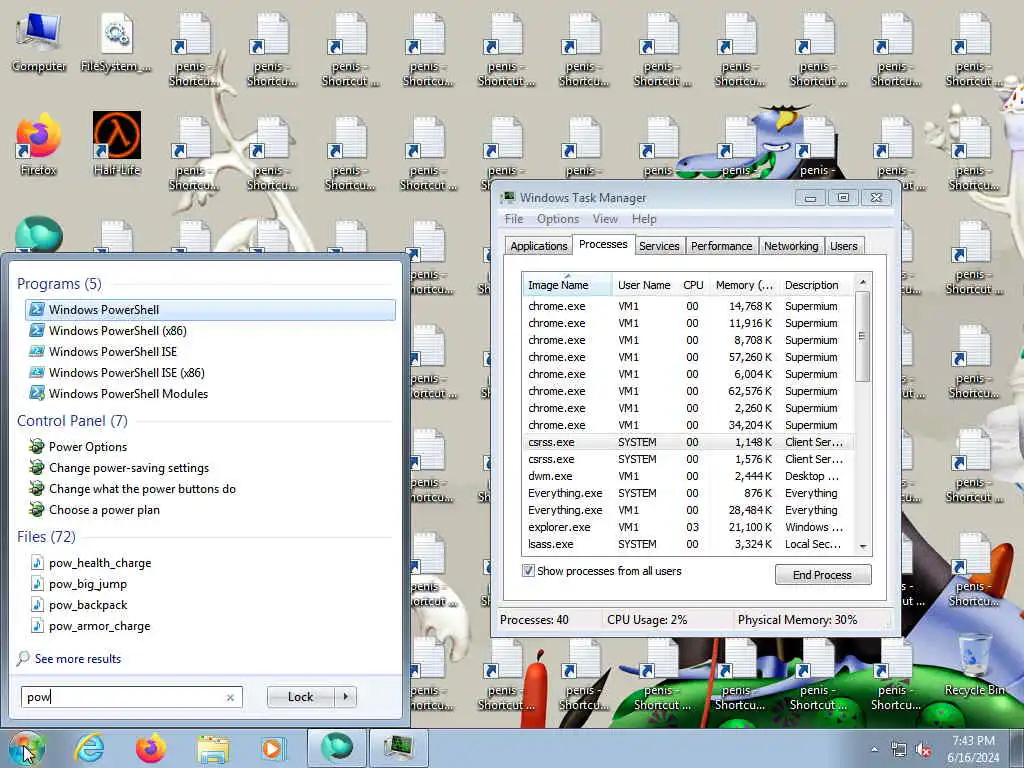Sort processes by User Name column

[x=645, y=285]
